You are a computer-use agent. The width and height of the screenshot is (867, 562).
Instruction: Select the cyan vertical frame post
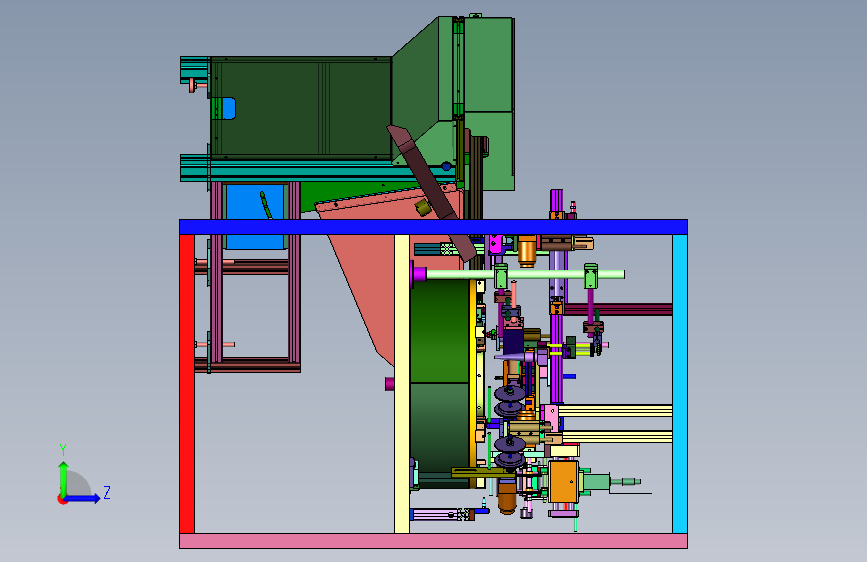click(x=680, y=384)
